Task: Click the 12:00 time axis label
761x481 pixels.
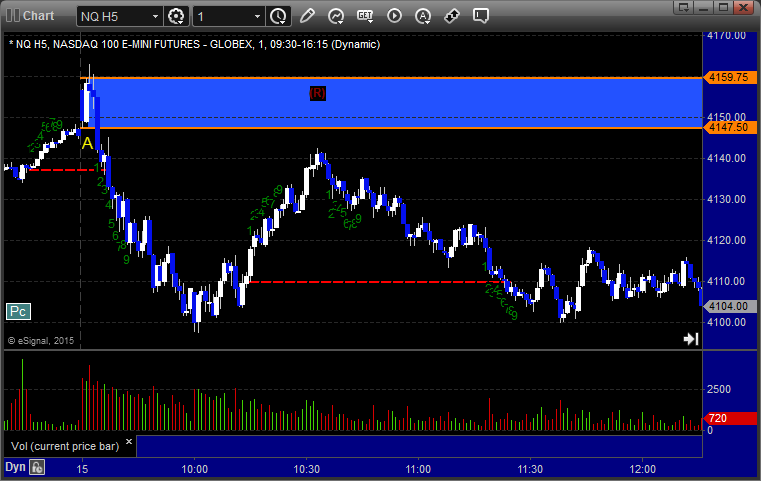Action: coord(643,469)
